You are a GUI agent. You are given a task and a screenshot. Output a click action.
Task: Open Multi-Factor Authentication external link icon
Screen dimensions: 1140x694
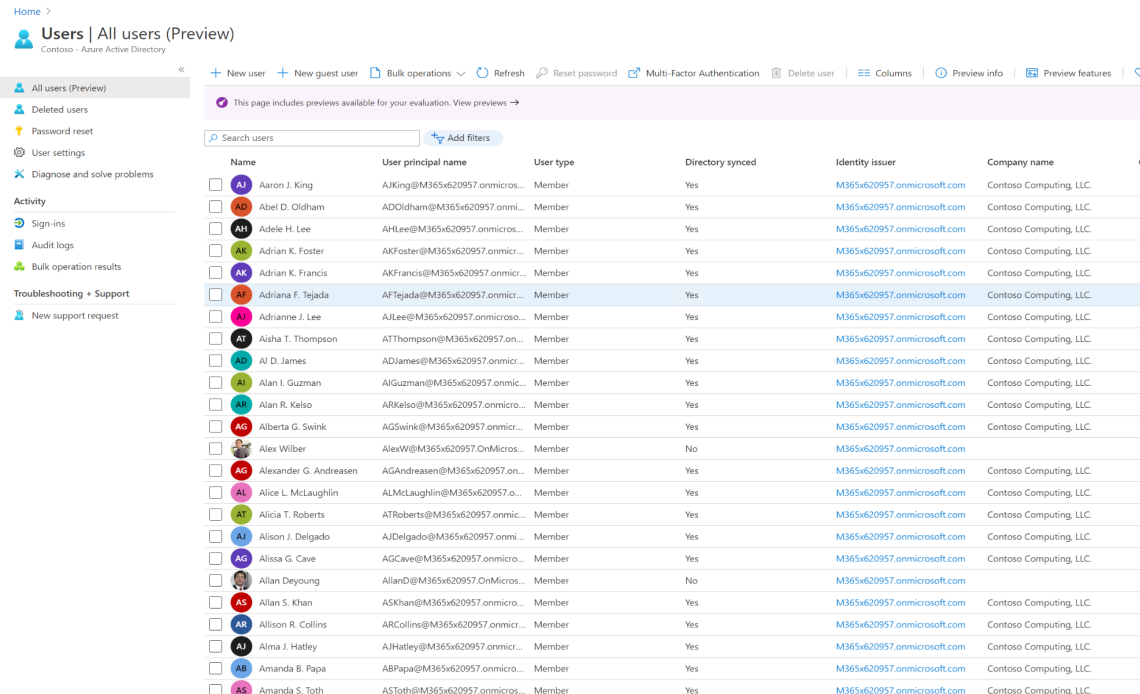coord(634,73)
